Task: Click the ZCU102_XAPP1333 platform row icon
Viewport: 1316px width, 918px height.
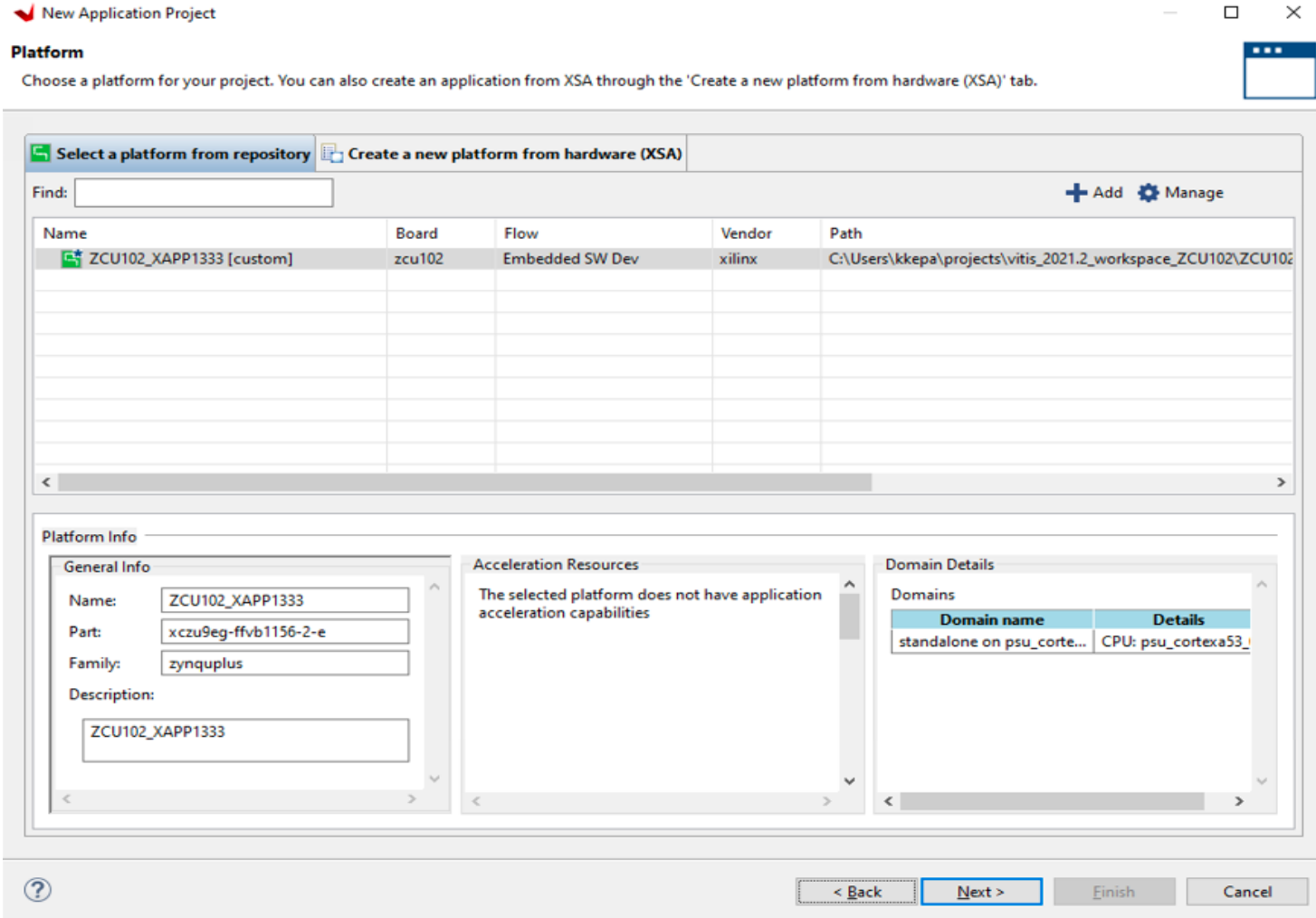Action: 72,259
